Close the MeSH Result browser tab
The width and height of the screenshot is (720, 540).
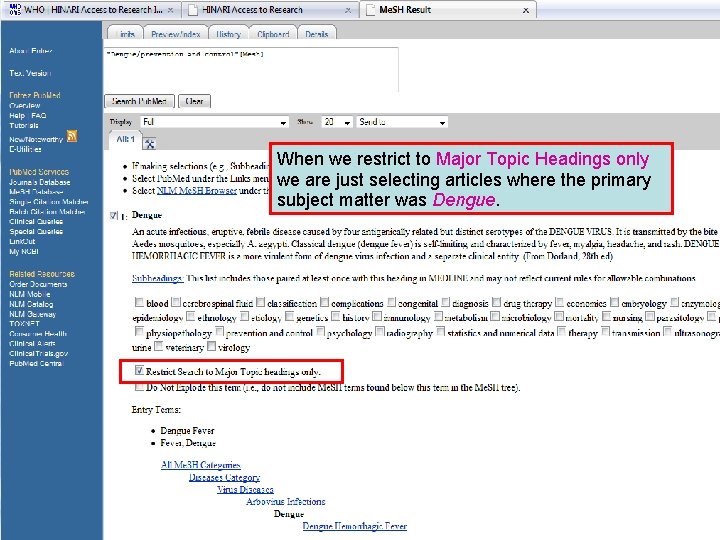click(x=526, y=10)
